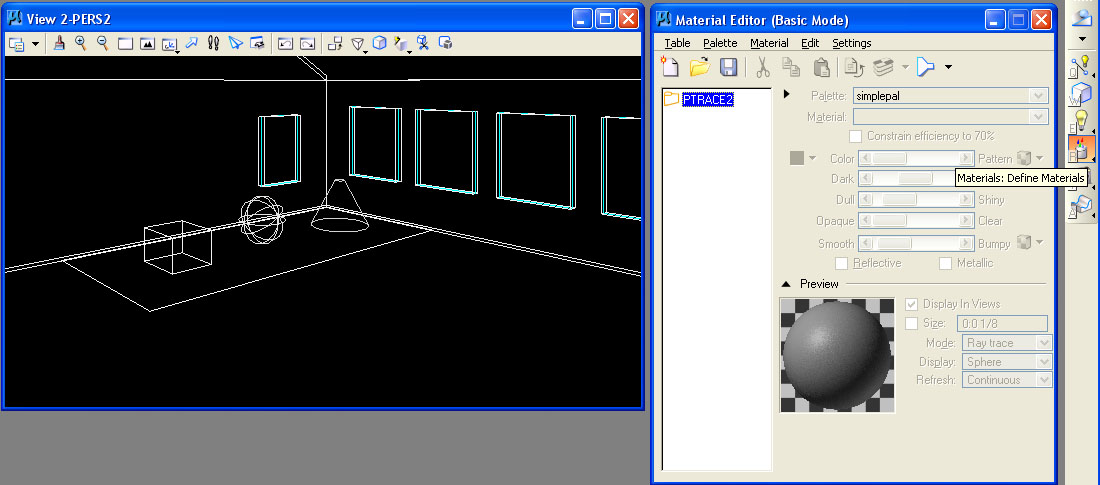Image resolution: width=1100 pixels, height=485 pixels.
Task: Click the Fit View mountain icon
Action: [x=147, y=44]
